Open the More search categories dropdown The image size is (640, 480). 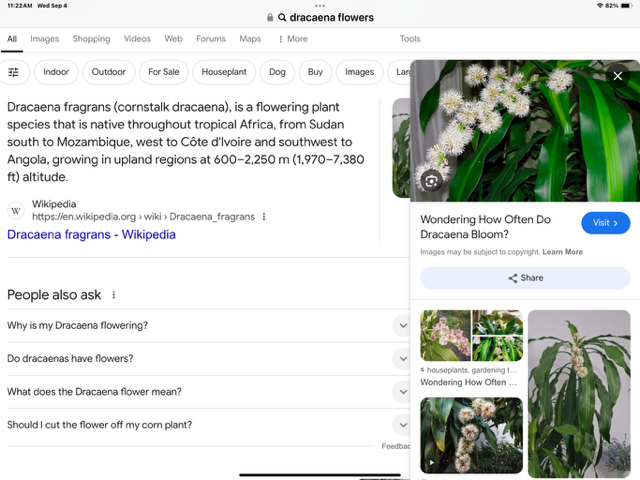[292, 39]
